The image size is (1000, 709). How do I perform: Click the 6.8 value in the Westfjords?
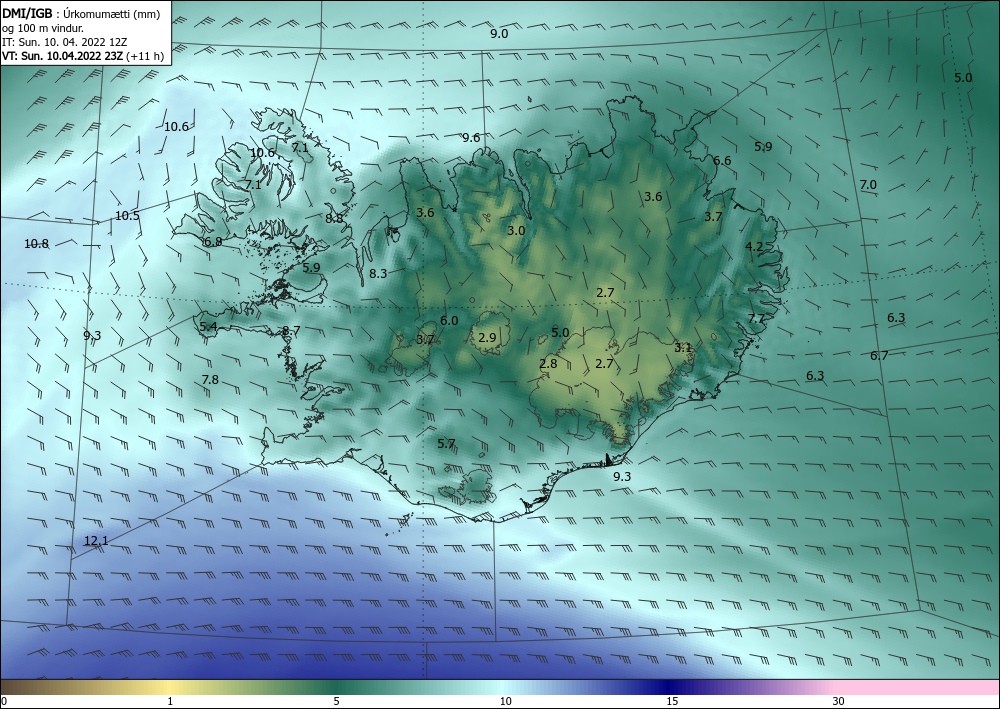212,242
